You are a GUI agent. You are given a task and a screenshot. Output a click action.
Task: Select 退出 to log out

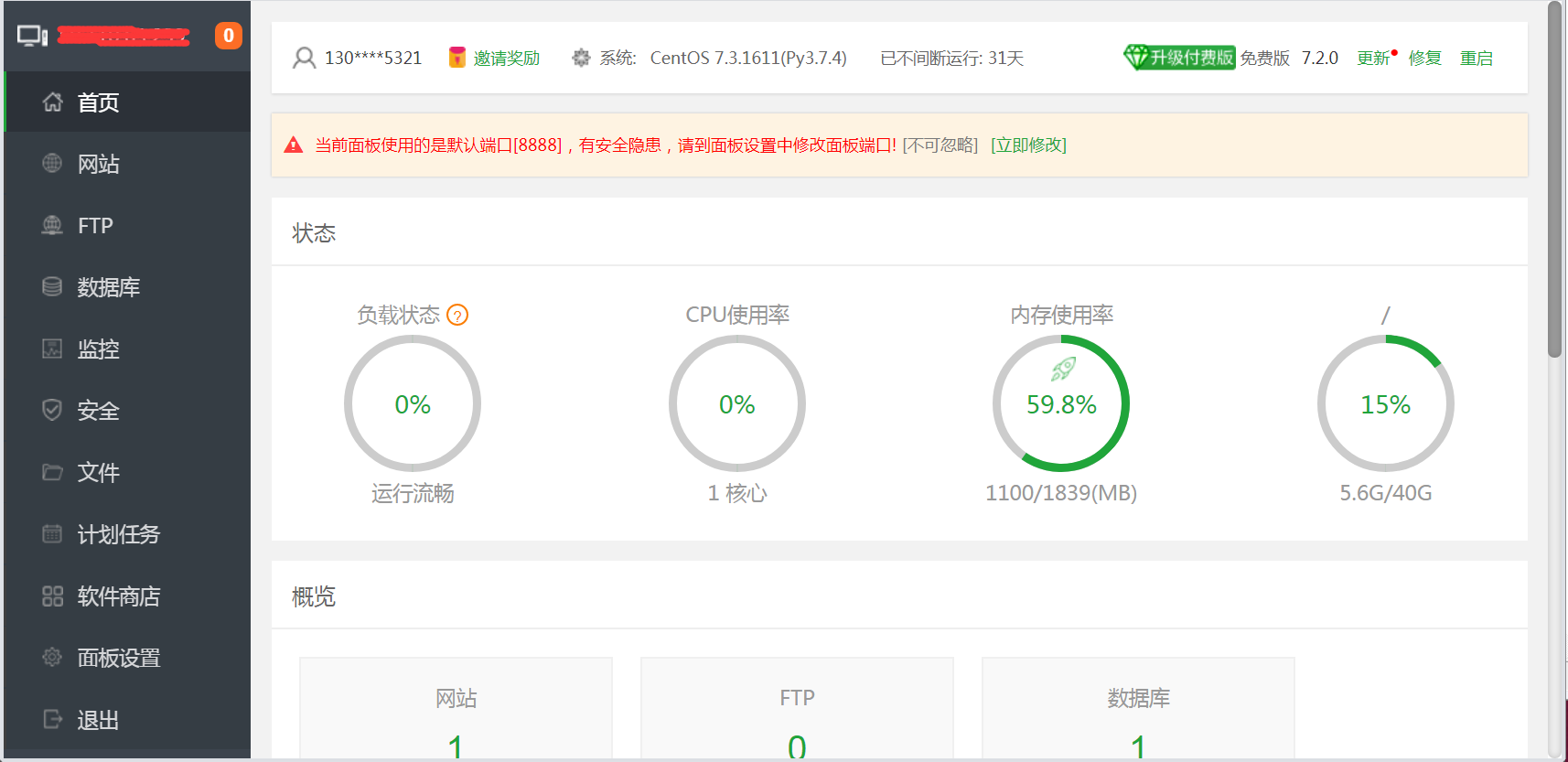click(x=127, y=719)
